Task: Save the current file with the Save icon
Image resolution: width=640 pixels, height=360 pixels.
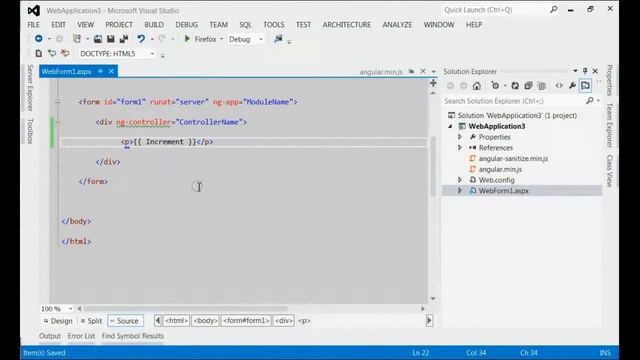Action: 111,39
